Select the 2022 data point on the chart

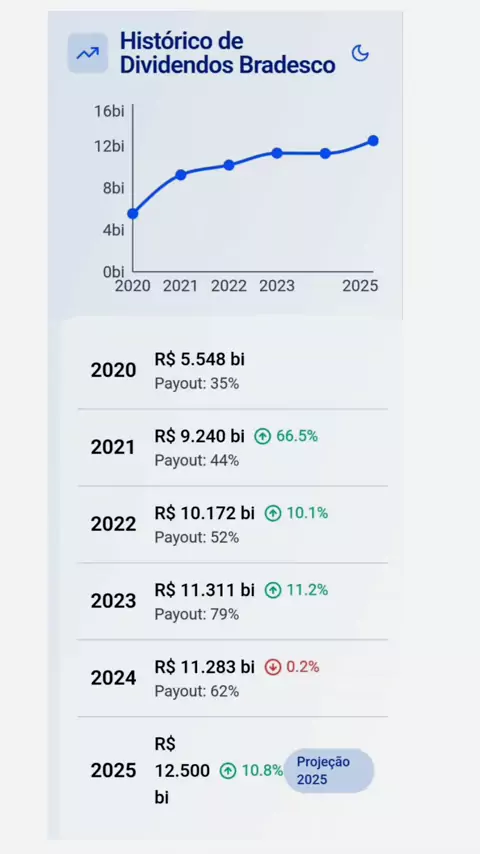click(x=229, y=165)
